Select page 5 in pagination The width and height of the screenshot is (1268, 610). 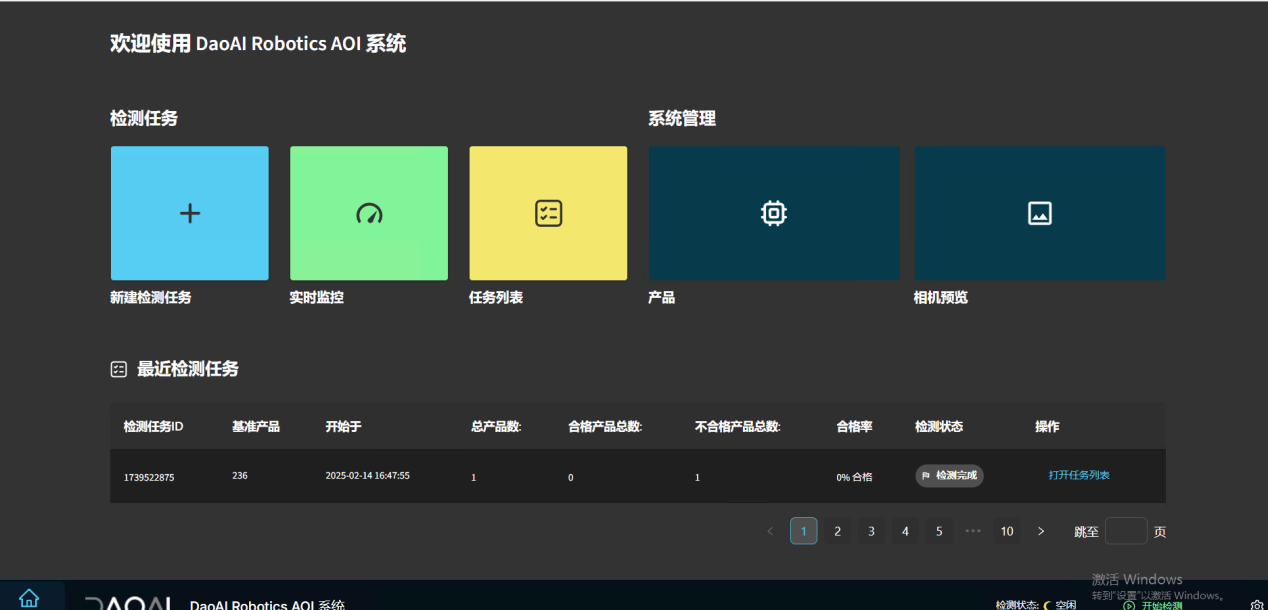(x=939, y=531)
